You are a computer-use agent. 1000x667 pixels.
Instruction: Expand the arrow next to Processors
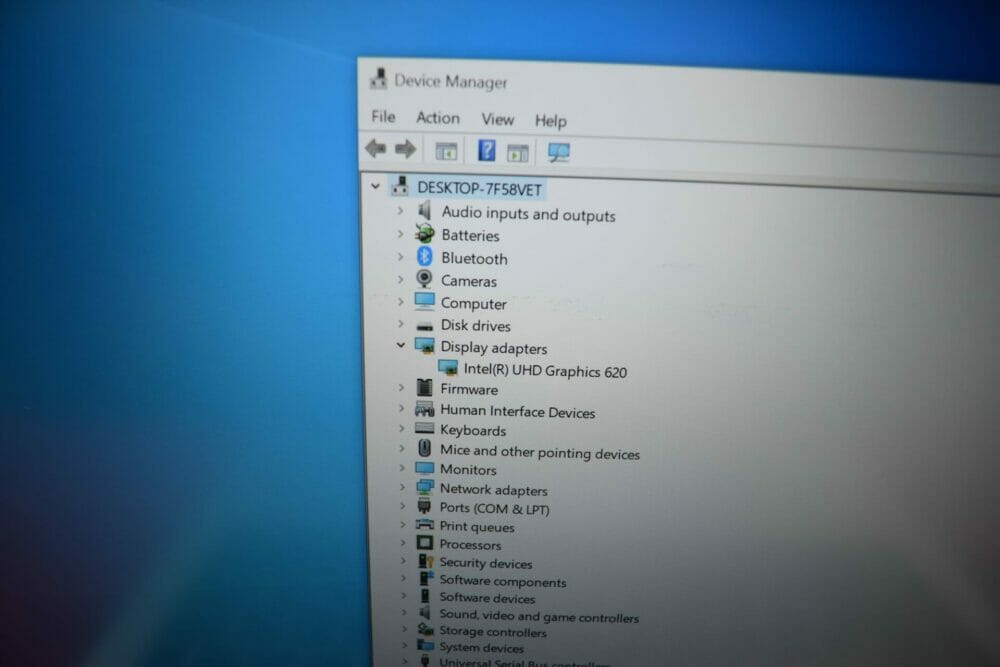(x=403, y=543)
